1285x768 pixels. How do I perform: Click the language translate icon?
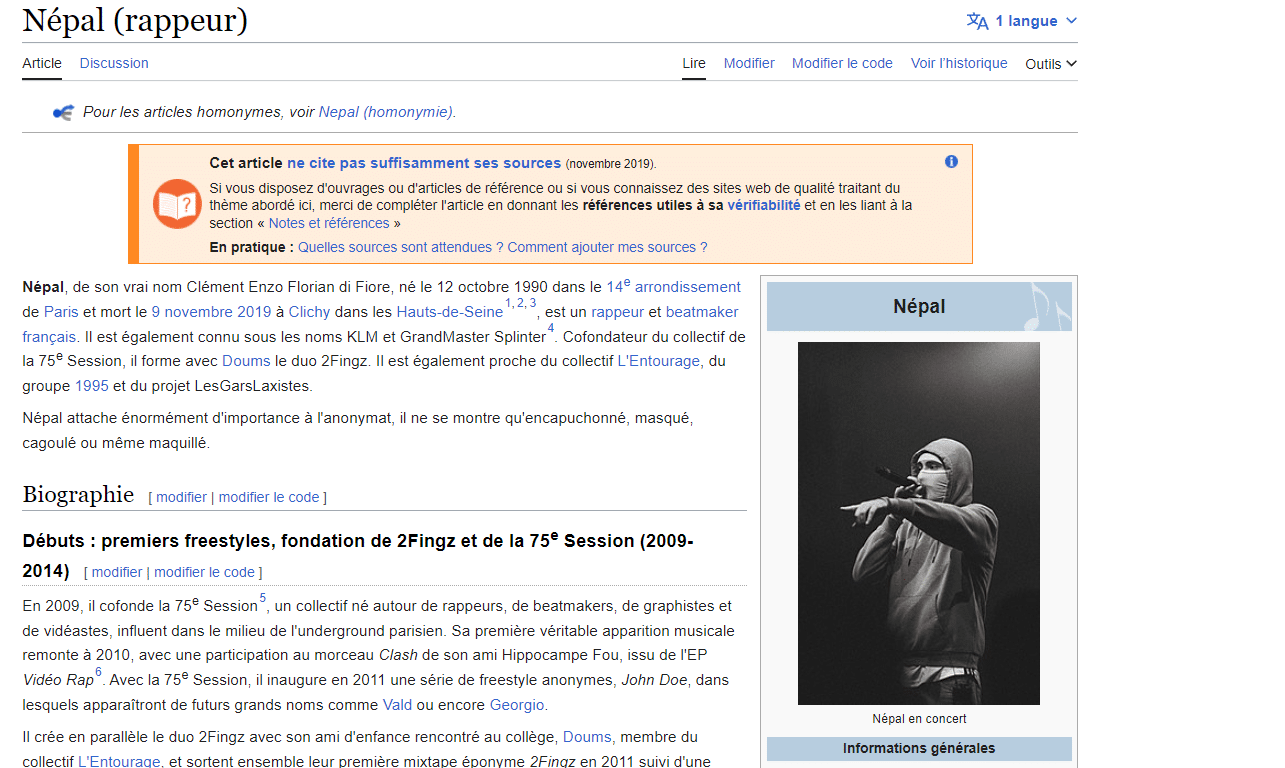[x=979, y=20]
